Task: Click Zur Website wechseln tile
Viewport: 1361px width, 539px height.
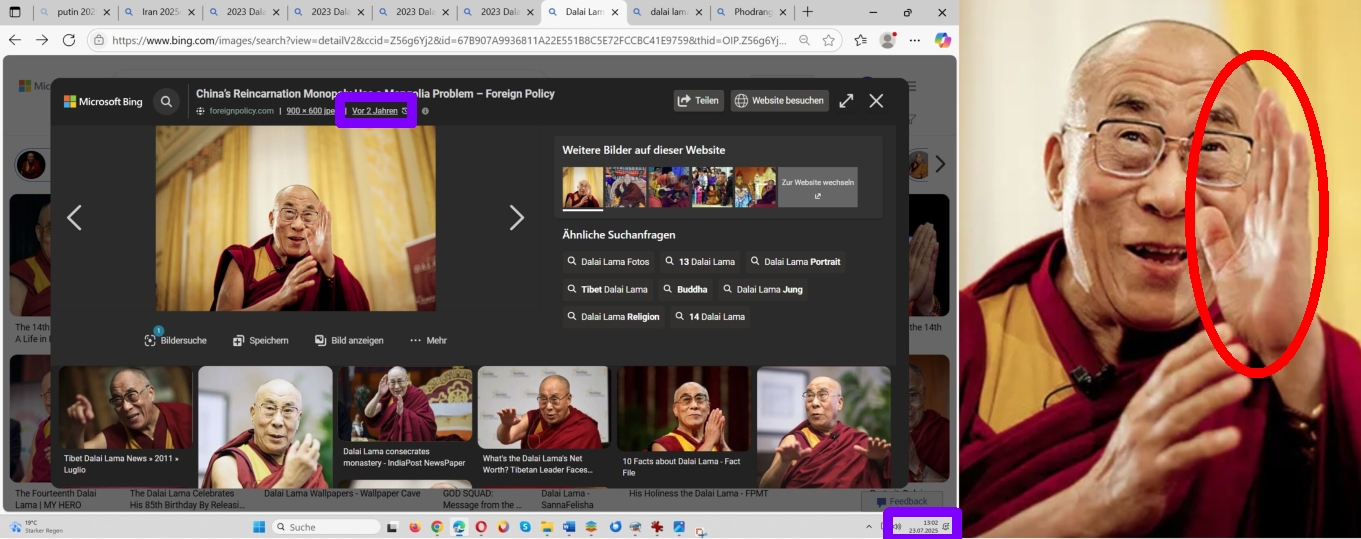Action: pos(817,187)
